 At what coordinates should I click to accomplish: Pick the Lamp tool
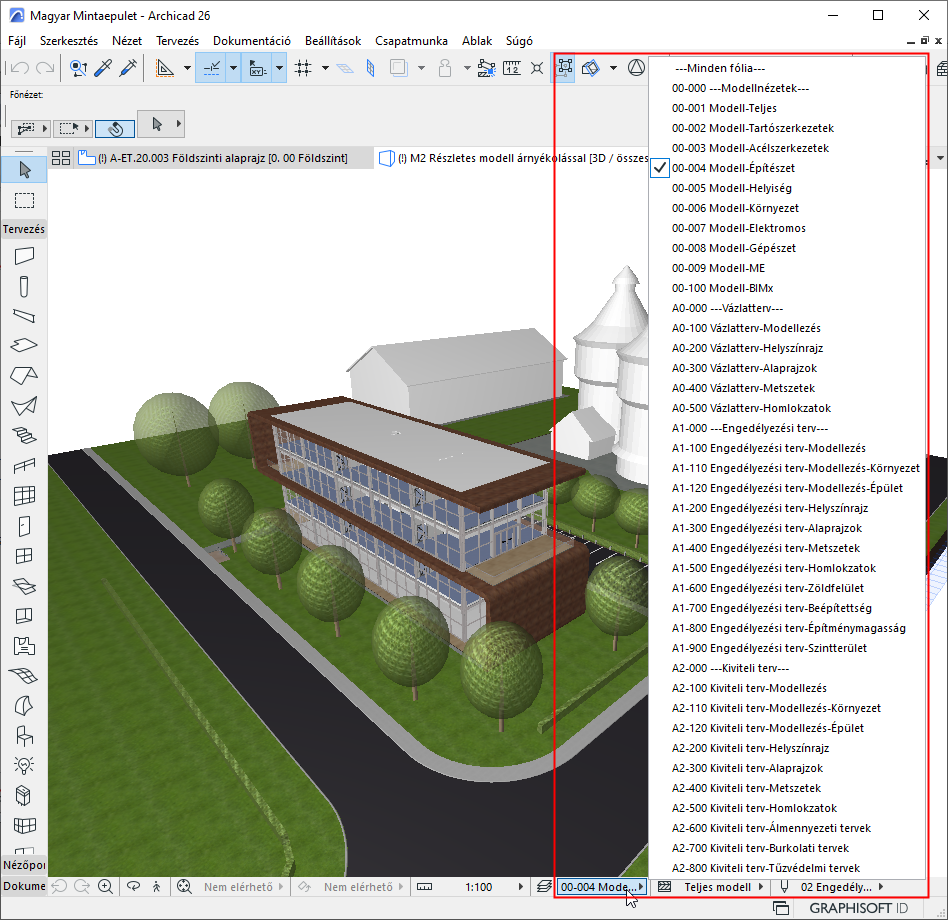coord(24,765)
